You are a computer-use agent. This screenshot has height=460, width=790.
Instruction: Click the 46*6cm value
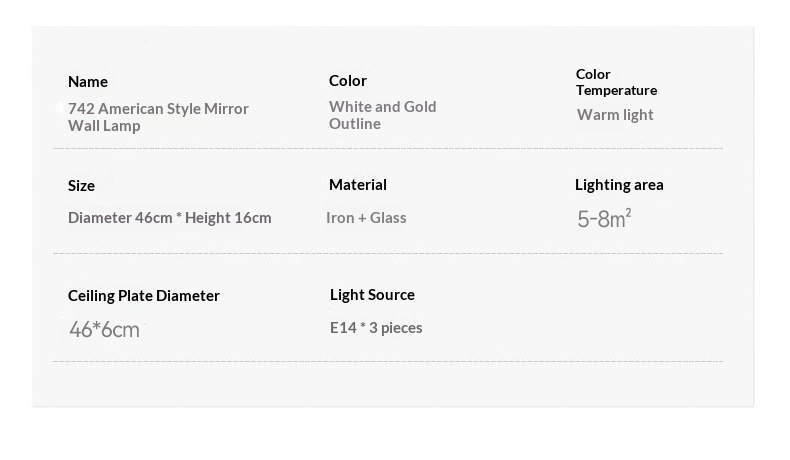104,328
